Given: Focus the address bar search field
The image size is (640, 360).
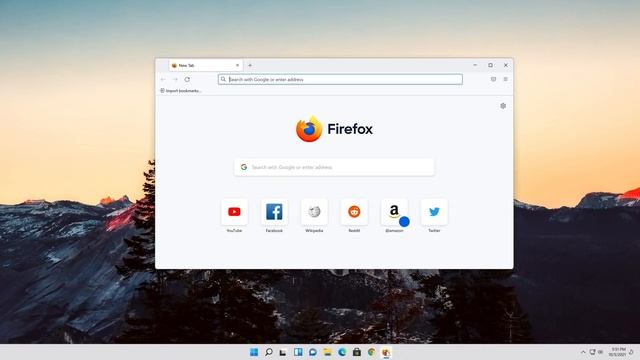Looking at the screenshot, I should [340, 79].
